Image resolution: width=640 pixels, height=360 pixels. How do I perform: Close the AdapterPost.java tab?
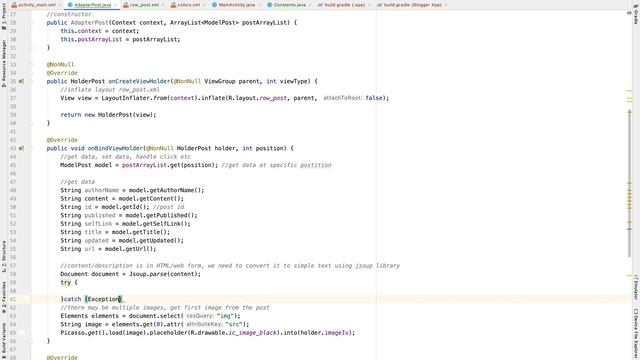point(115,5)
